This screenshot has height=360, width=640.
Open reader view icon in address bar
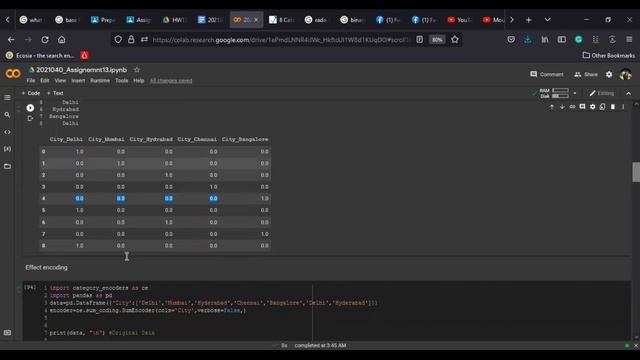click(x=420, y=40)
